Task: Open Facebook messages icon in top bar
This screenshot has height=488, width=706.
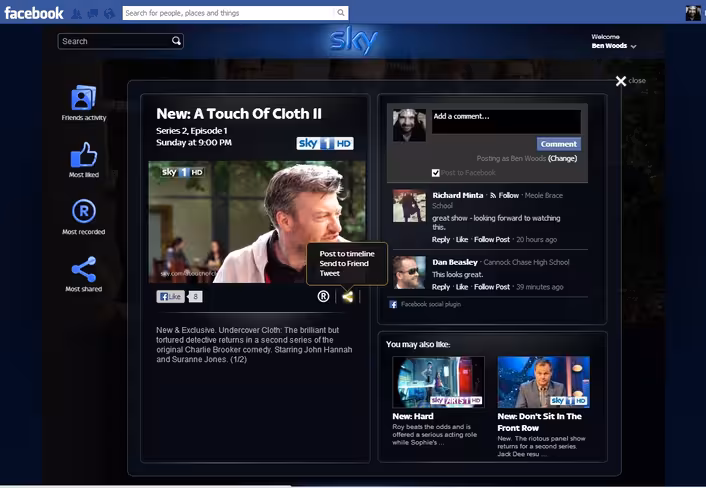Action: click(93, 14)
